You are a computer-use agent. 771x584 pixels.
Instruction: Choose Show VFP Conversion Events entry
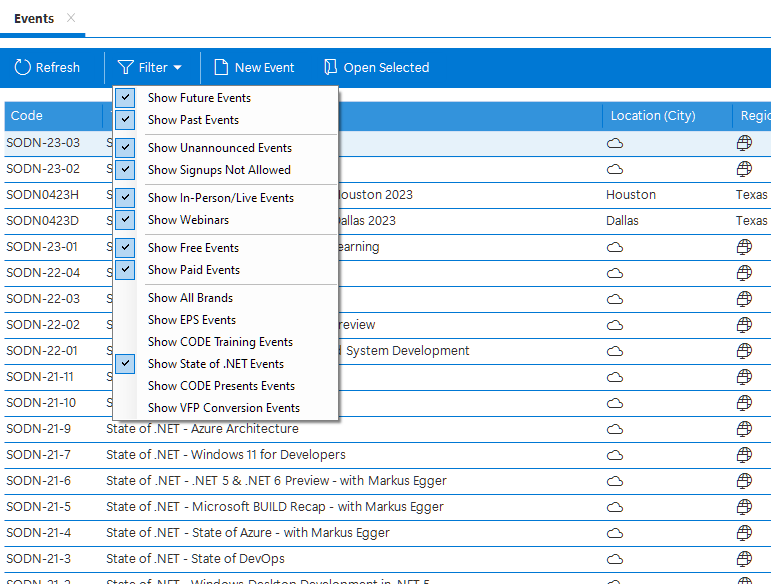pos(226,408)
